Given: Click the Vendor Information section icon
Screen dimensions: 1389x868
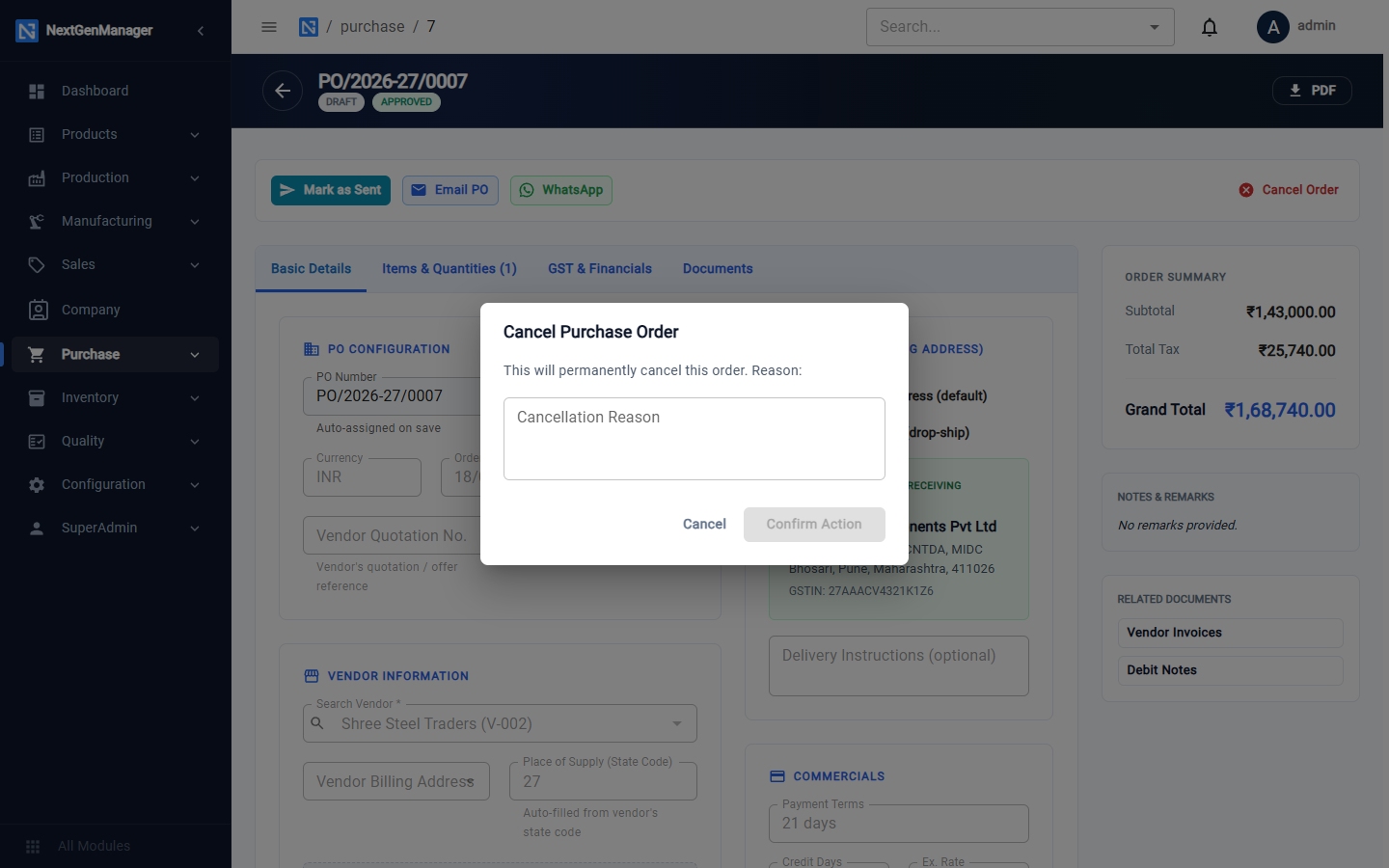Looking at the screenshot, I should pyautogui.click(x=312, y=676).
